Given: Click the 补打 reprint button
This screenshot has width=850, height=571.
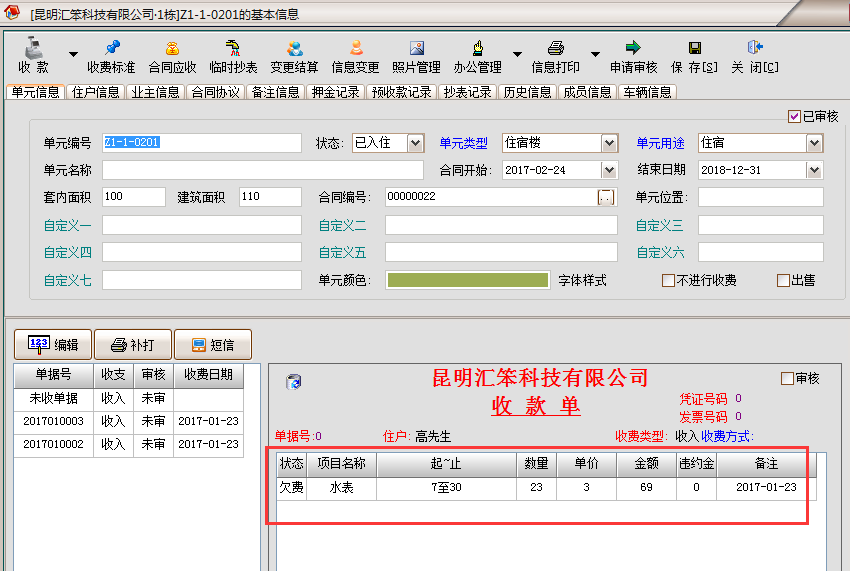Looking at the screenshot, I should click(133, 344).
